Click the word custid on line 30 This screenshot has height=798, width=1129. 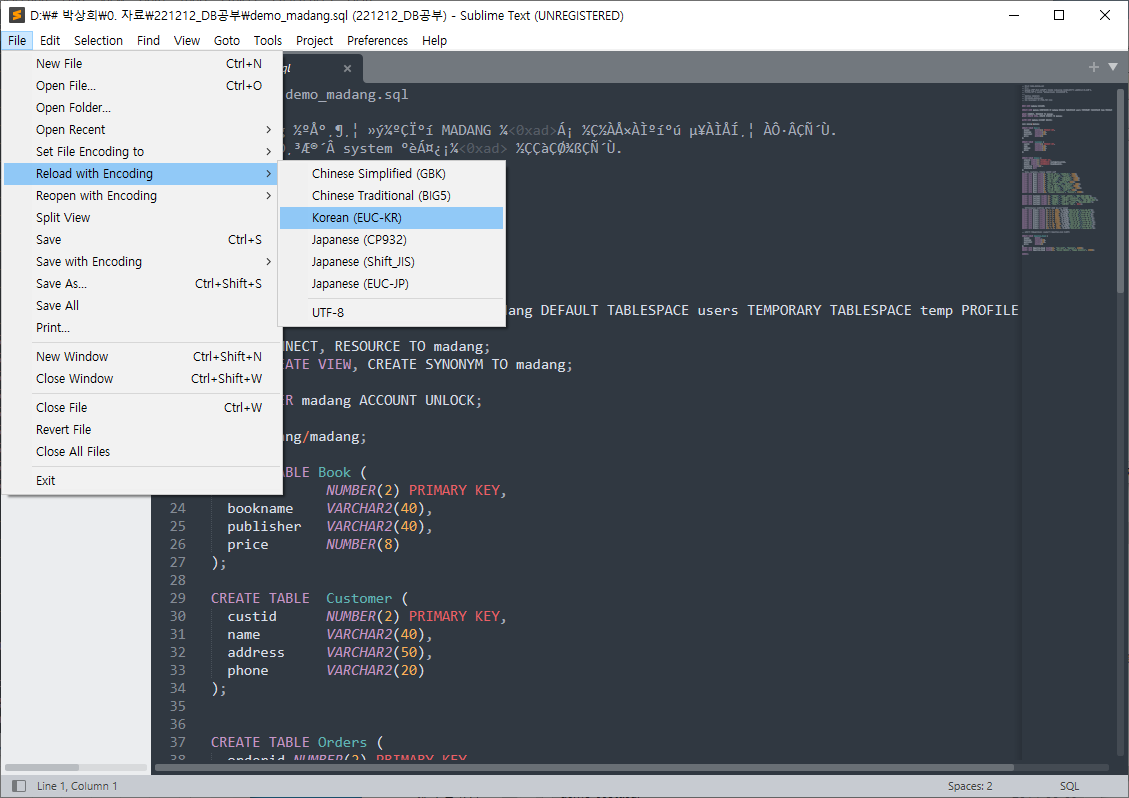point(252,616)
